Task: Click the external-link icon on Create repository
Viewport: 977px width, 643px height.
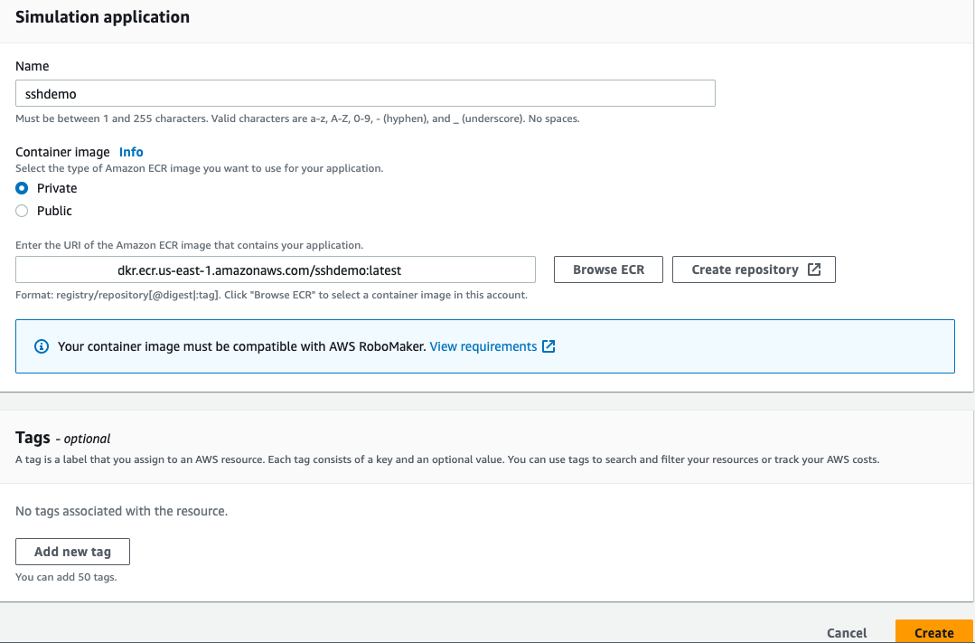Action: click(x=813, y=269)
